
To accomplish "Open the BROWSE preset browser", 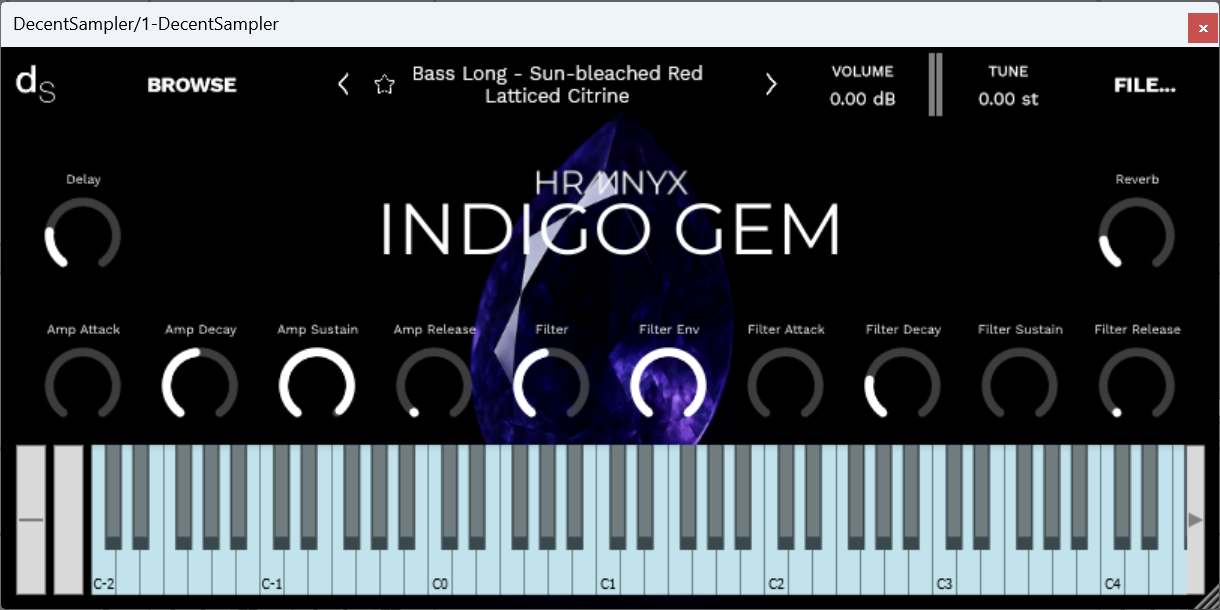I will pyautogui.click(x=191, y=85).
